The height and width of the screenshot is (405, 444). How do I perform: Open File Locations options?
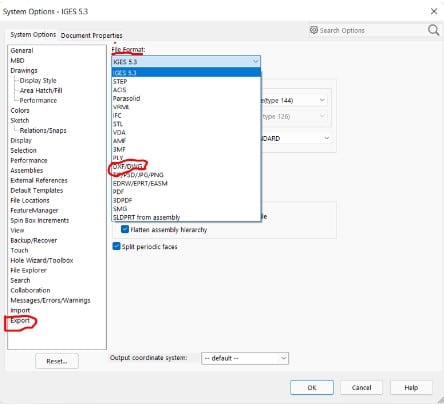point(30,201)
